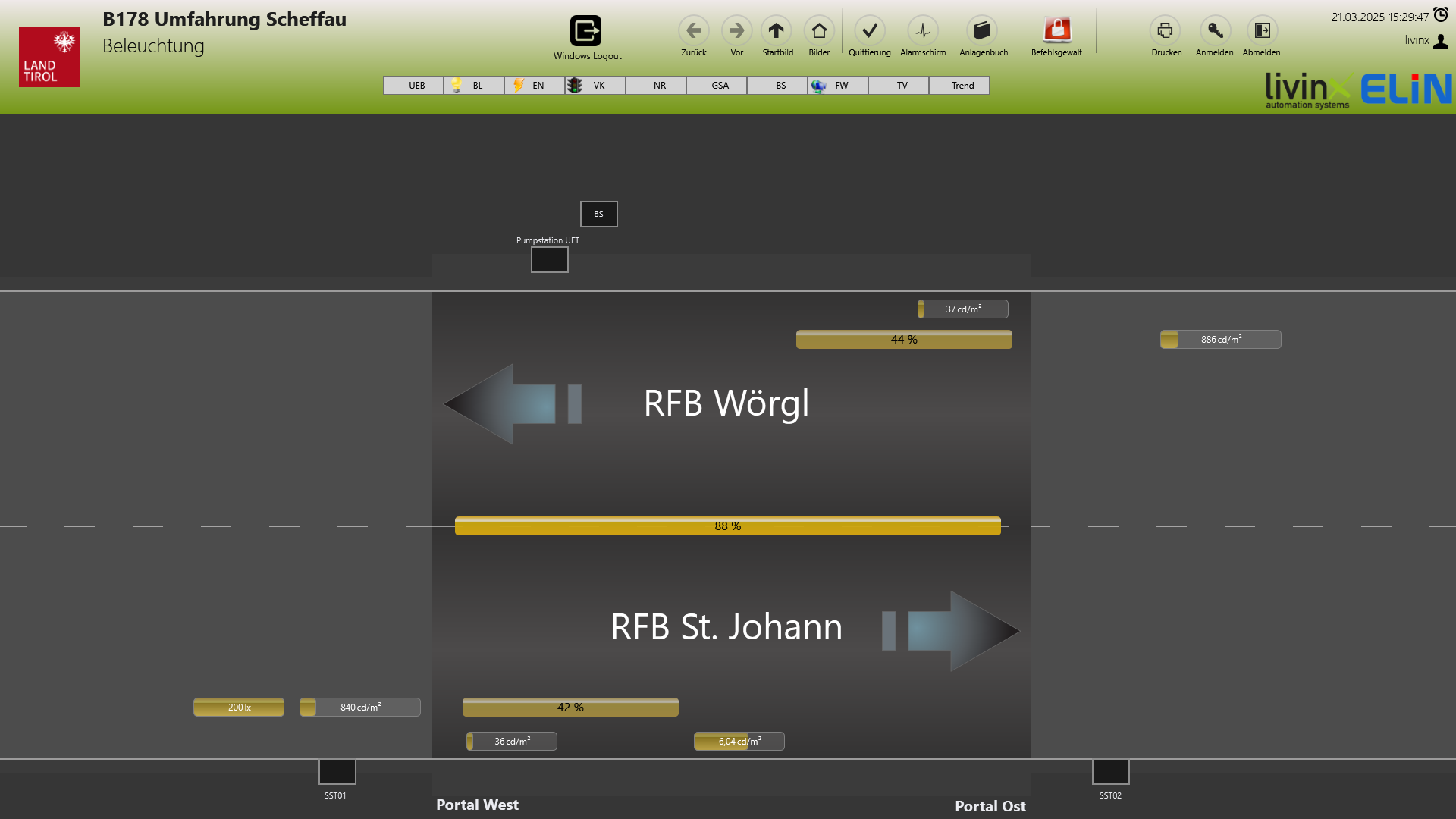The width and height of the screenshot is (1456, 819).
Task: Open the Alarmschirm pulse icon
Action: [x=922, y=31]
